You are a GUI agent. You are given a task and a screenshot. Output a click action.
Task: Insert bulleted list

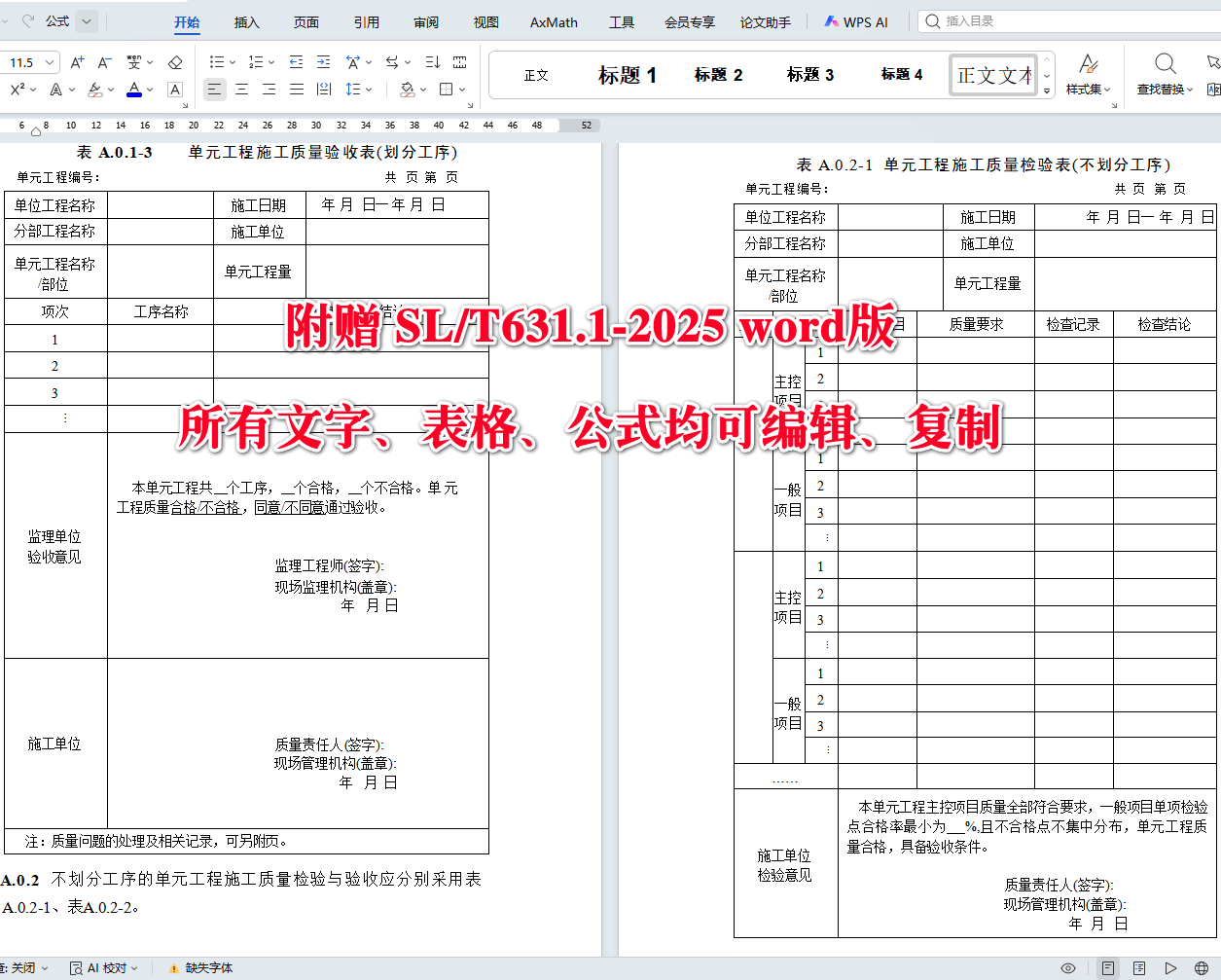(217, 62)
